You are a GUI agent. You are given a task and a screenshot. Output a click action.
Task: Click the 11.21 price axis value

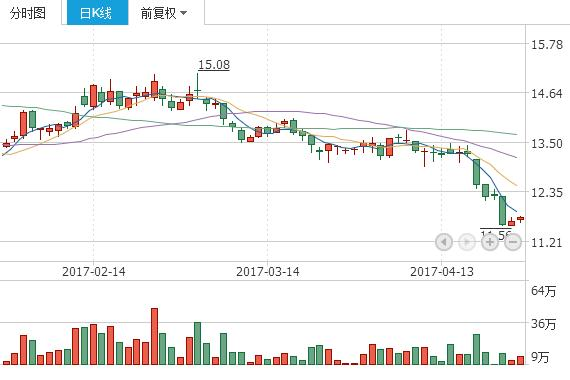point(547,243)
